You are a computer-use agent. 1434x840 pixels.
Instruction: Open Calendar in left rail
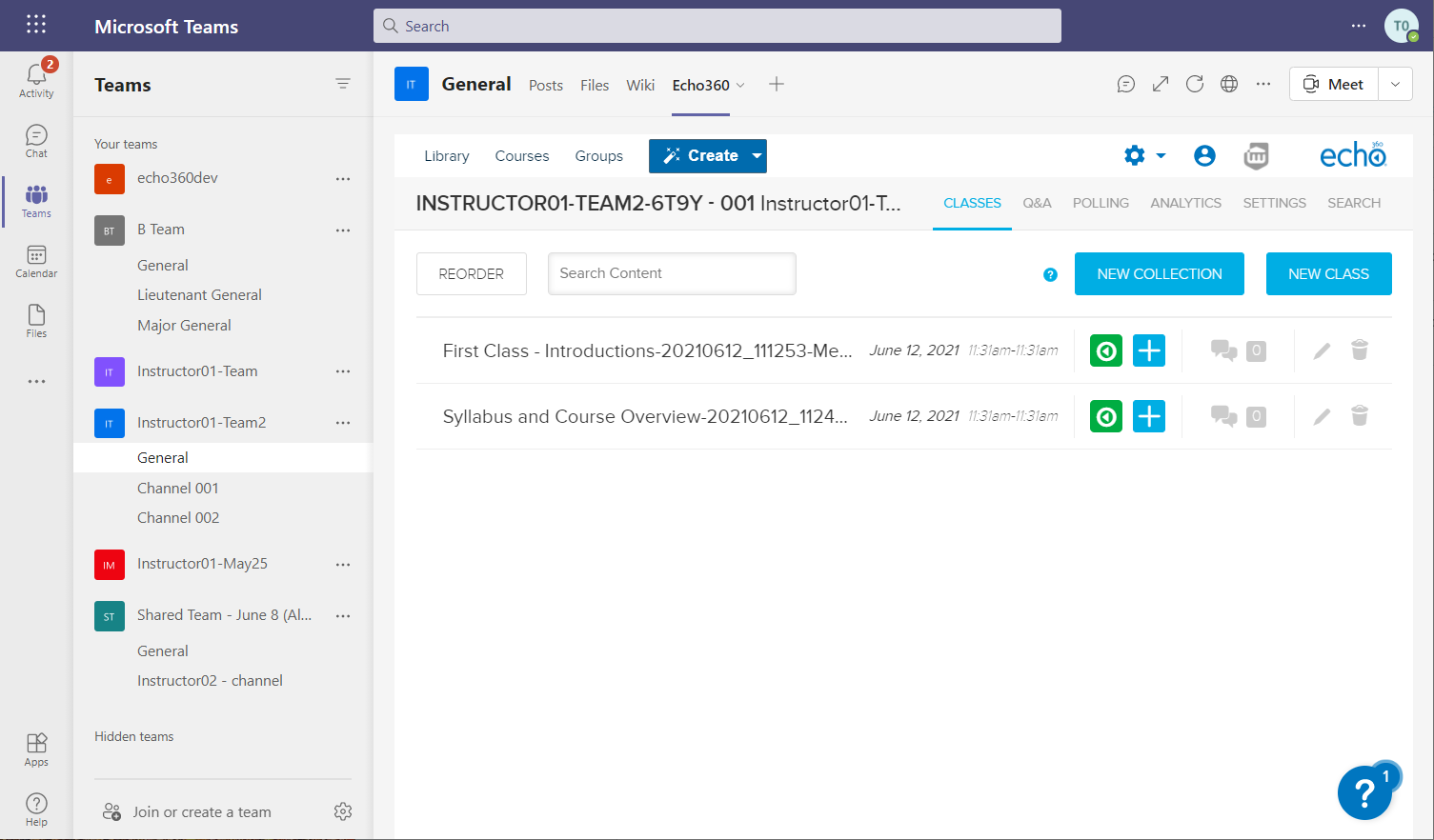pos(36,261)
